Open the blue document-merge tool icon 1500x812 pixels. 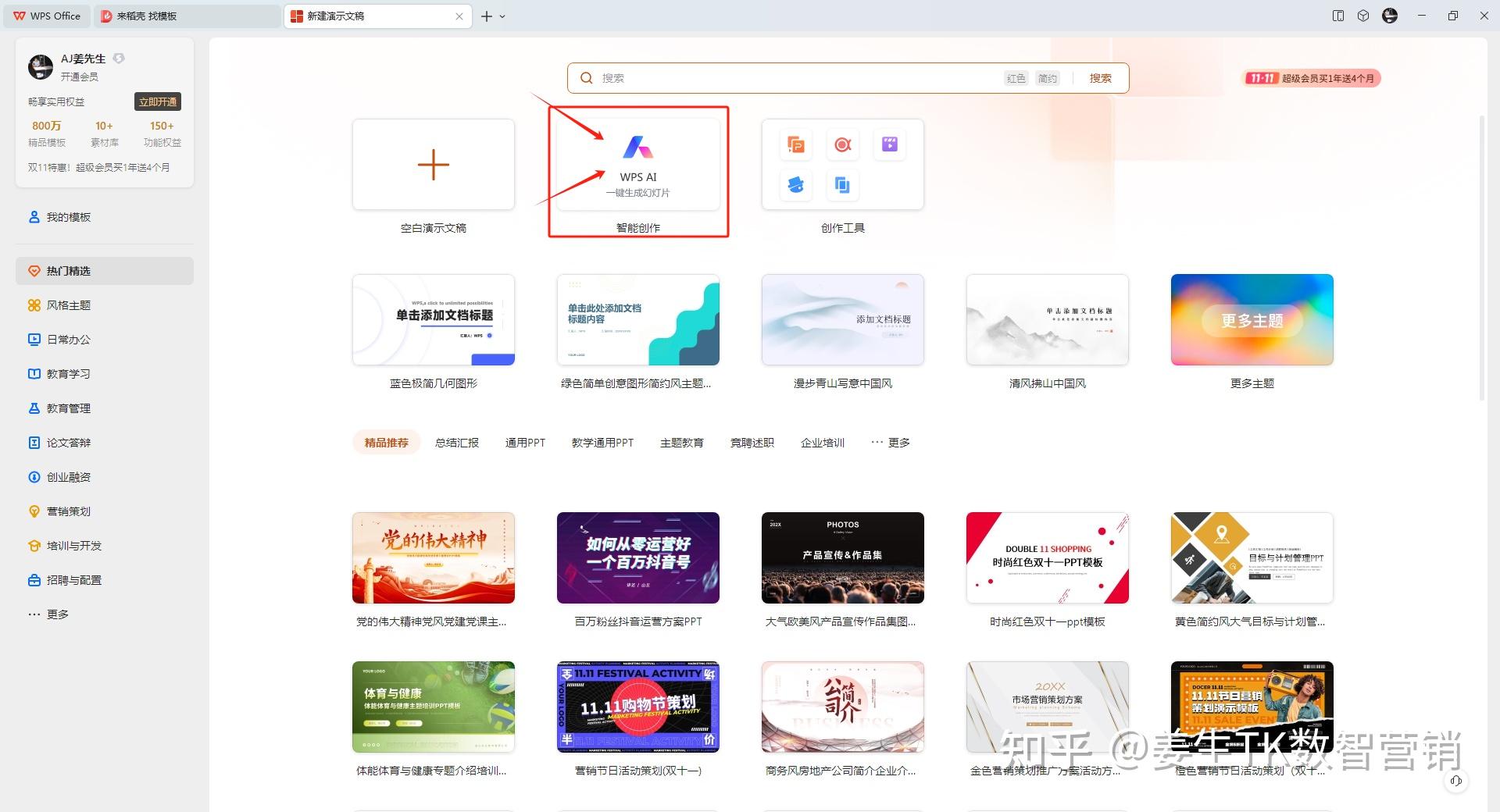click(842, 186)
